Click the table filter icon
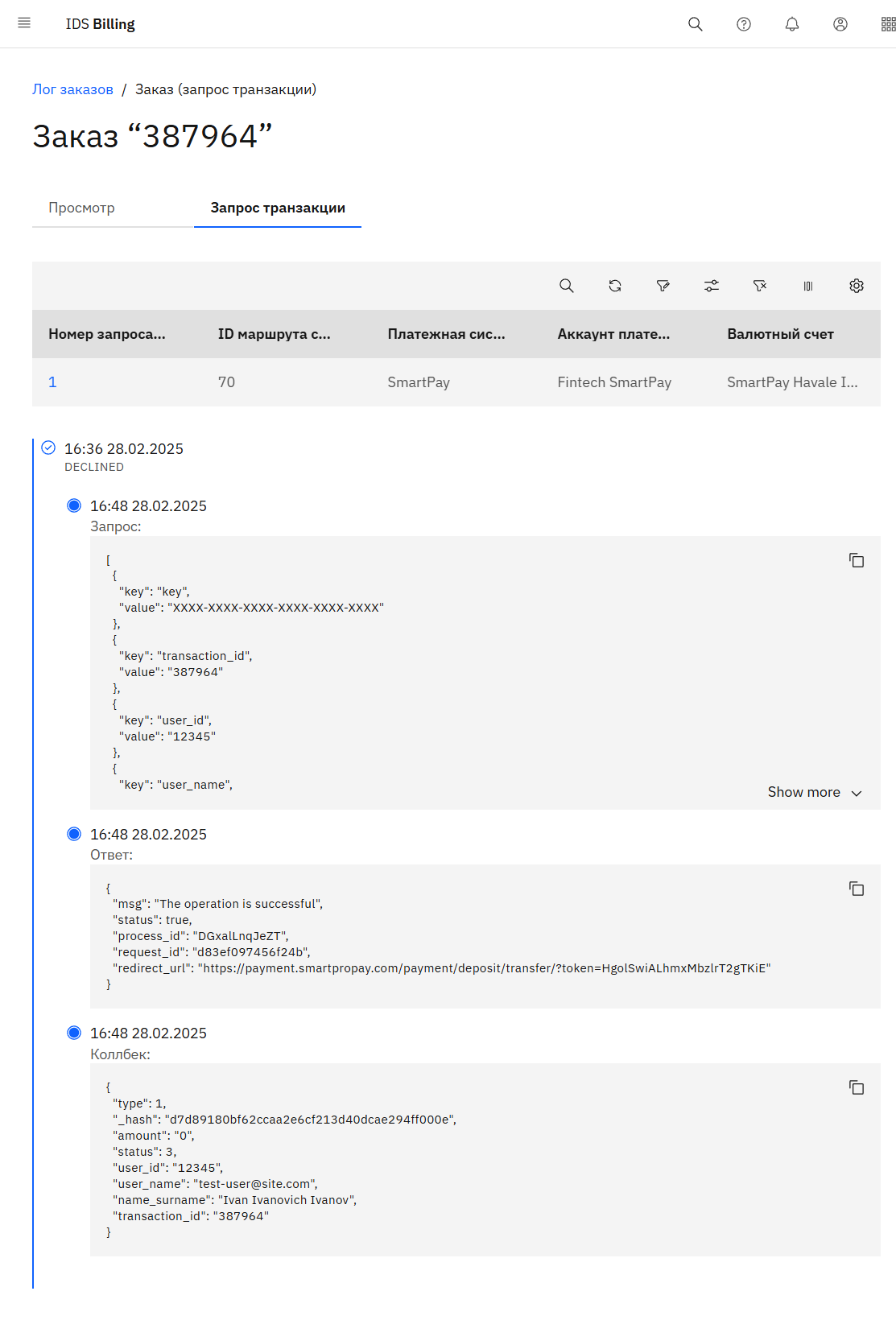The width and height of the screenshot is (896, 1320). pyautogui.click(x=663, y=286)
